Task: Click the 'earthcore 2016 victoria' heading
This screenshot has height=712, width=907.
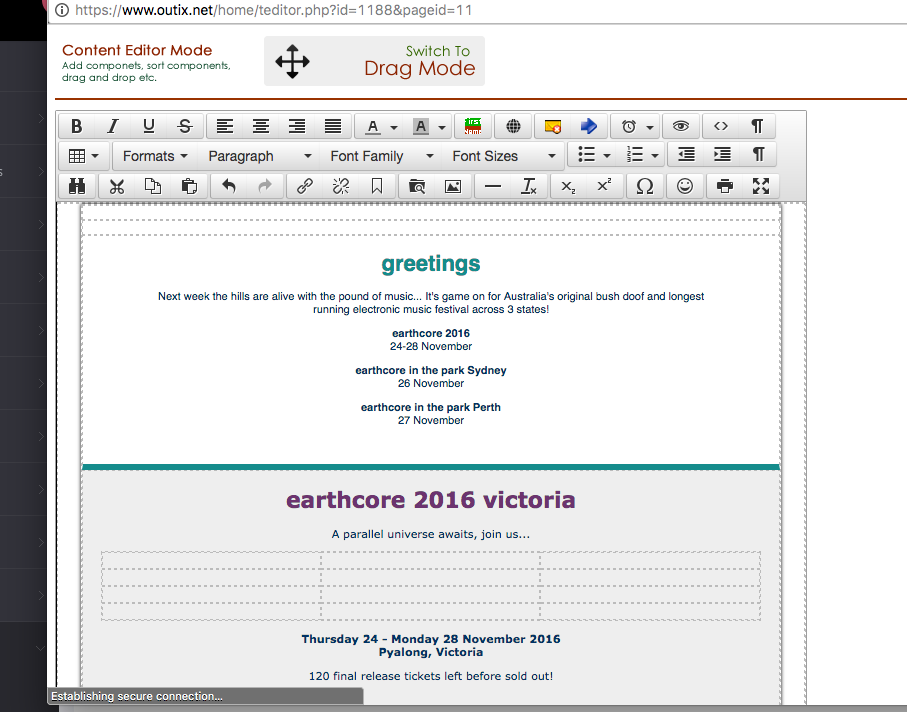Action: pos(431,500)
